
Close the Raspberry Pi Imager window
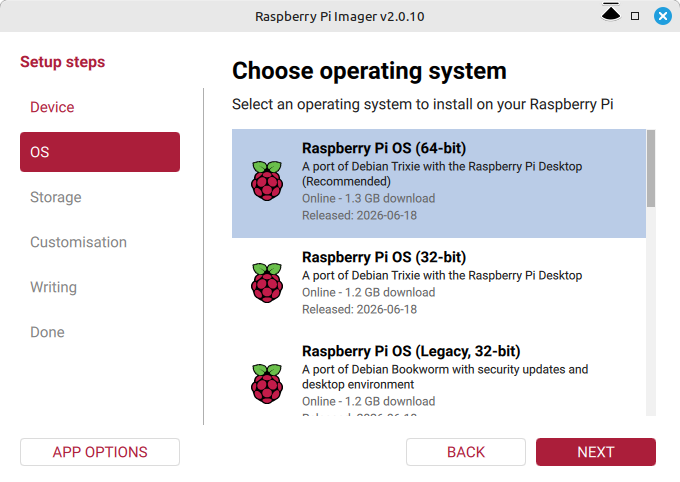point(663,16)
